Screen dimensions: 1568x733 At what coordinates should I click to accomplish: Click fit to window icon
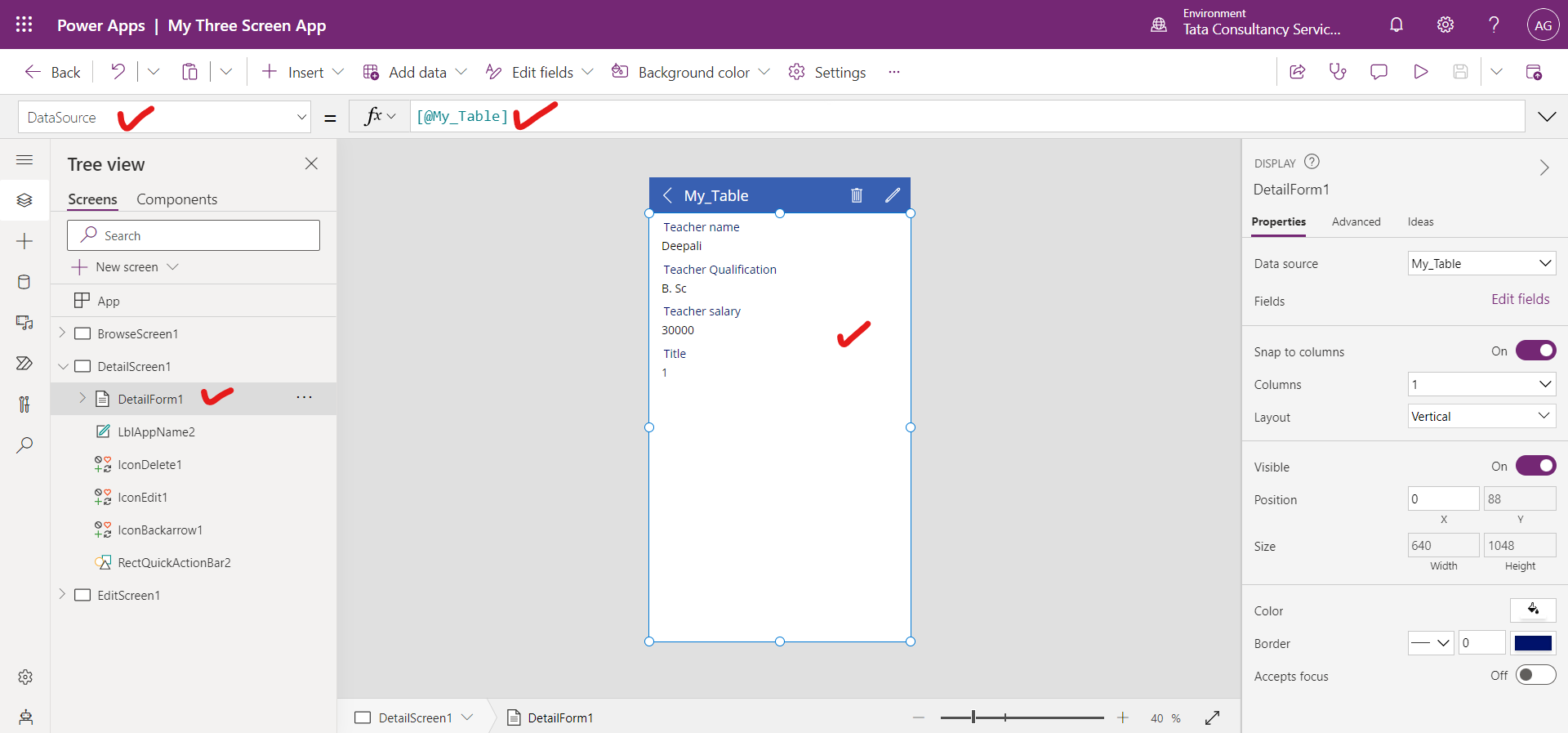click(x=1212, y=717)
